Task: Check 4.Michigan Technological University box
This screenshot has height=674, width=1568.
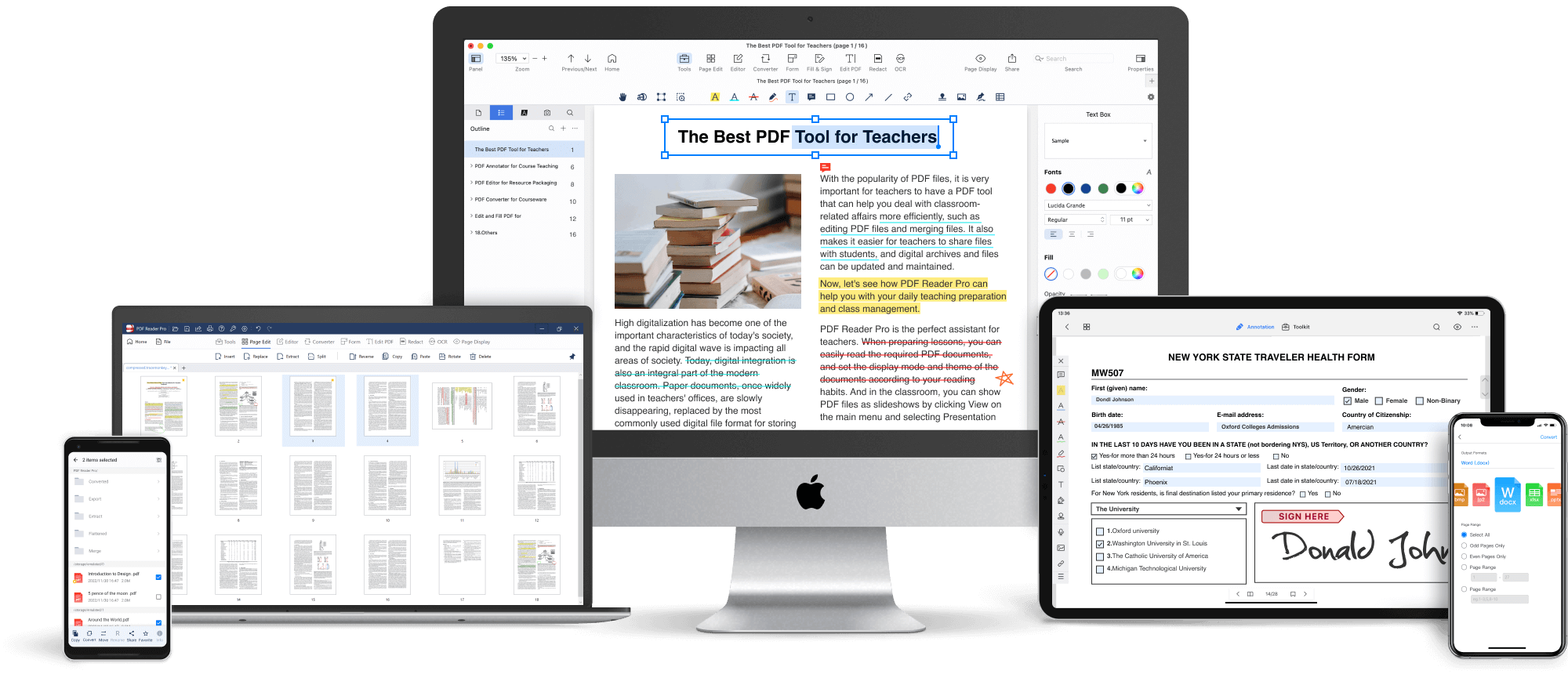Action: point(1100,569)
